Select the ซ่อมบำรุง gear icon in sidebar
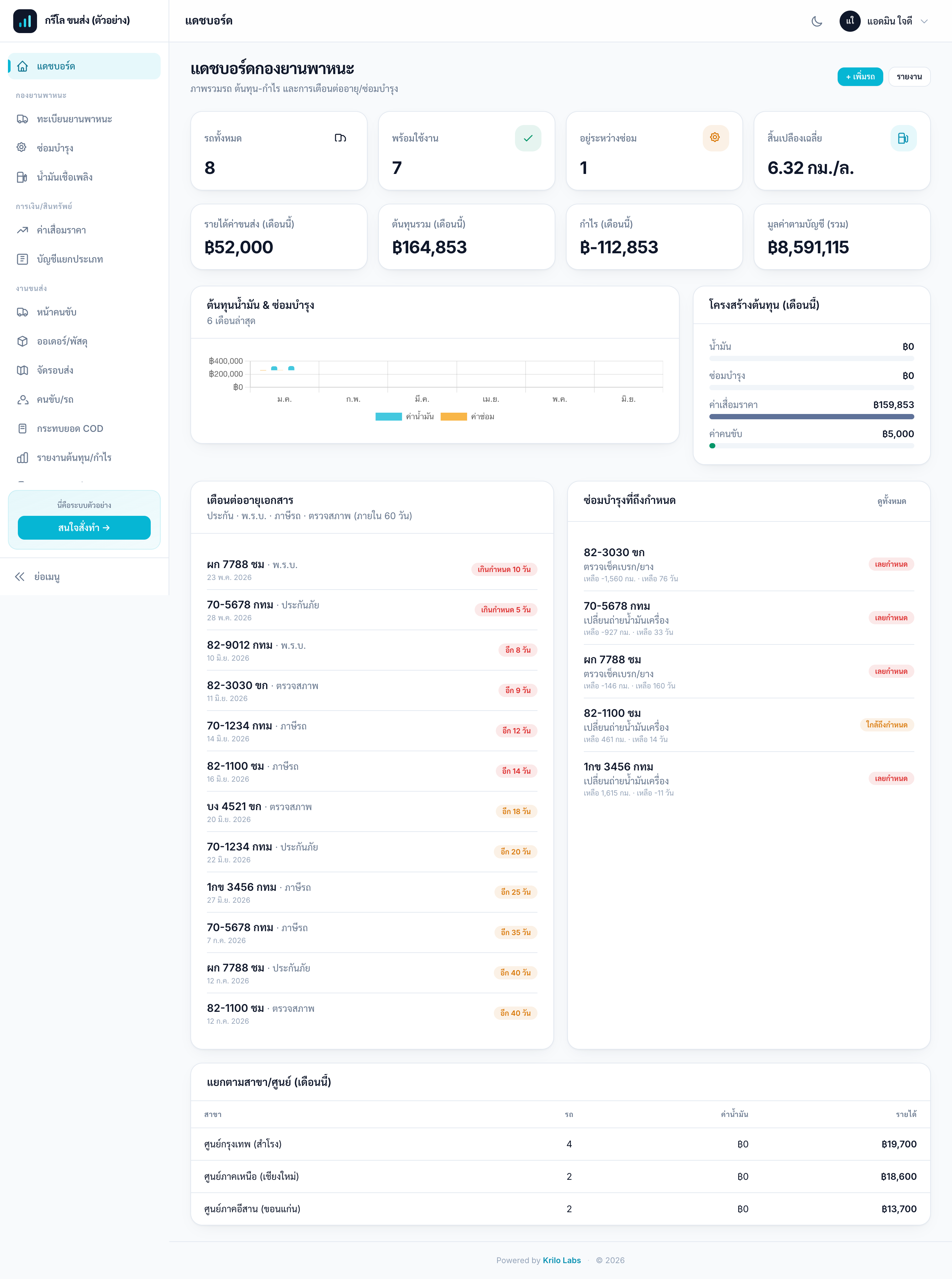The height and width of the screenshot is (1279, 952). [x=22, y=147]
